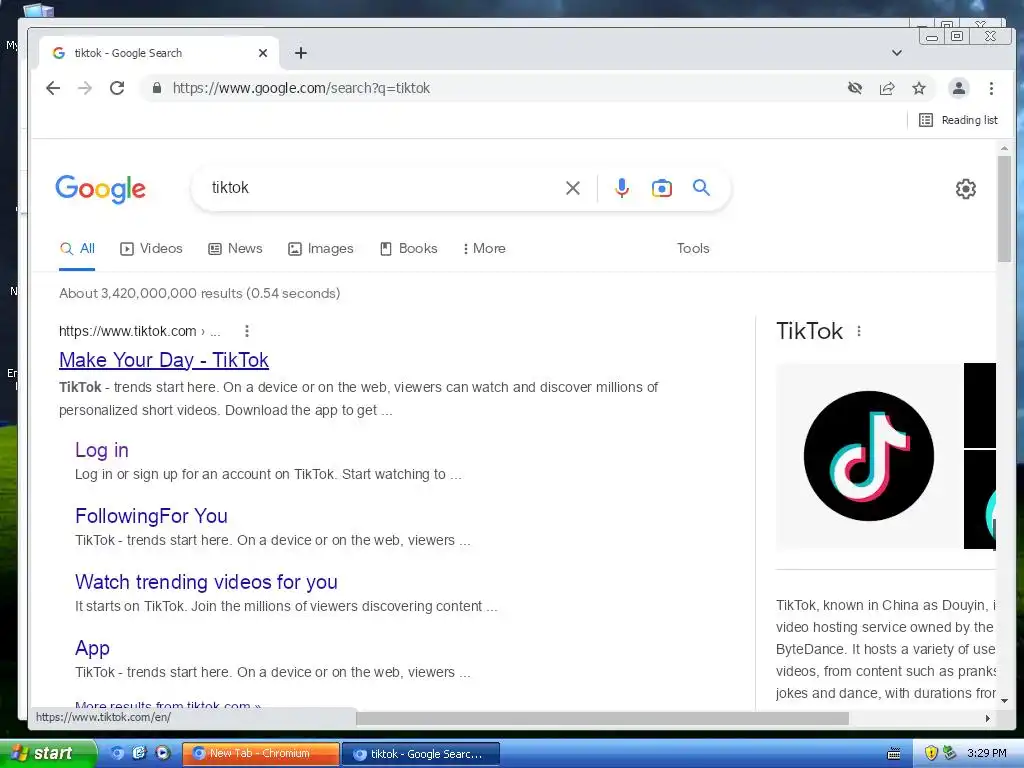
Task: Switch to Books results
Action: [x=409, y=248]
